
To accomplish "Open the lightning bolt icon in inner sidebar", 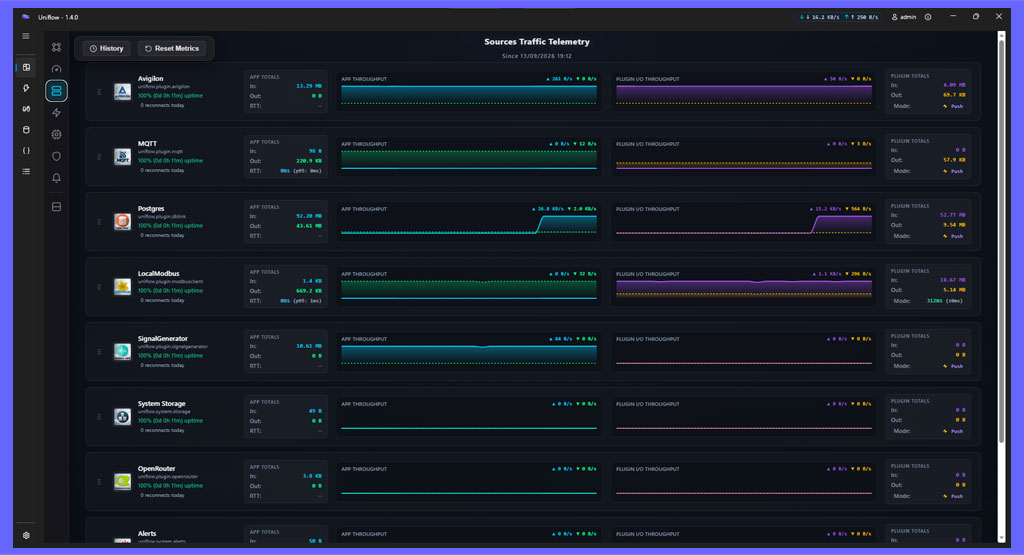I will 57,113.
